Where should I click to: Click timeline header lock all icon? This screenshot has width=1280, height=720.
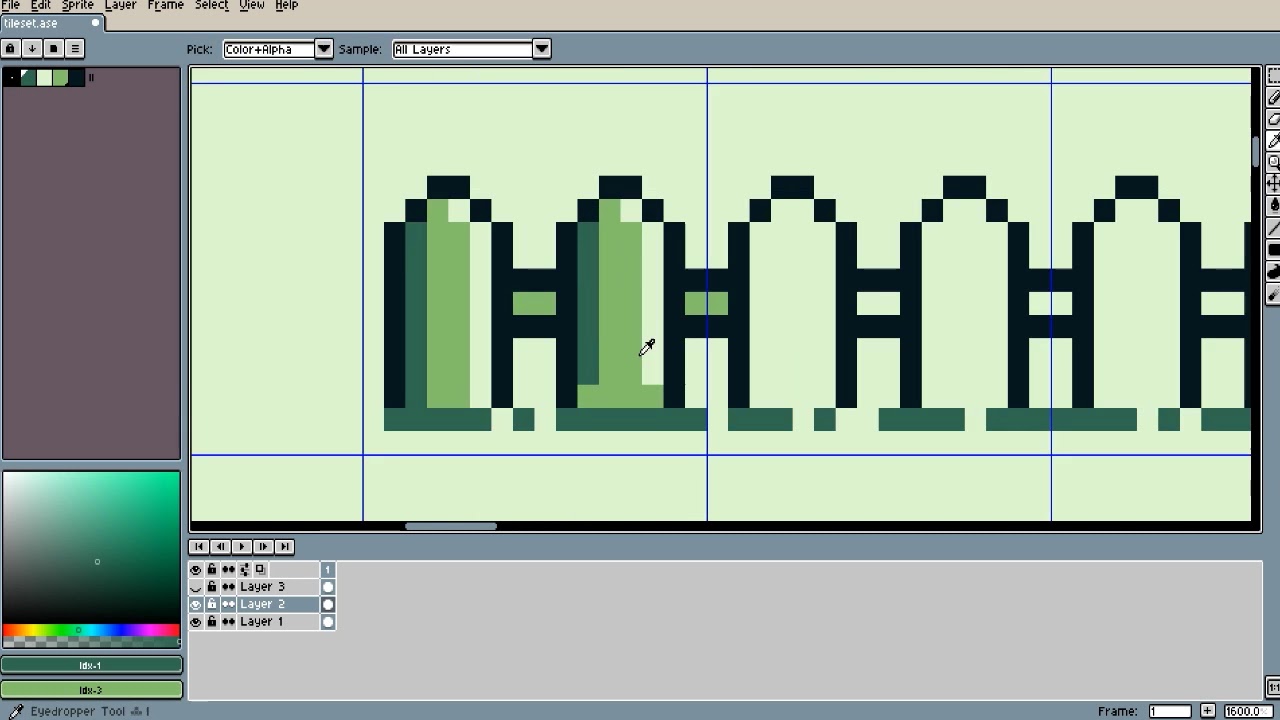point(211,569)
